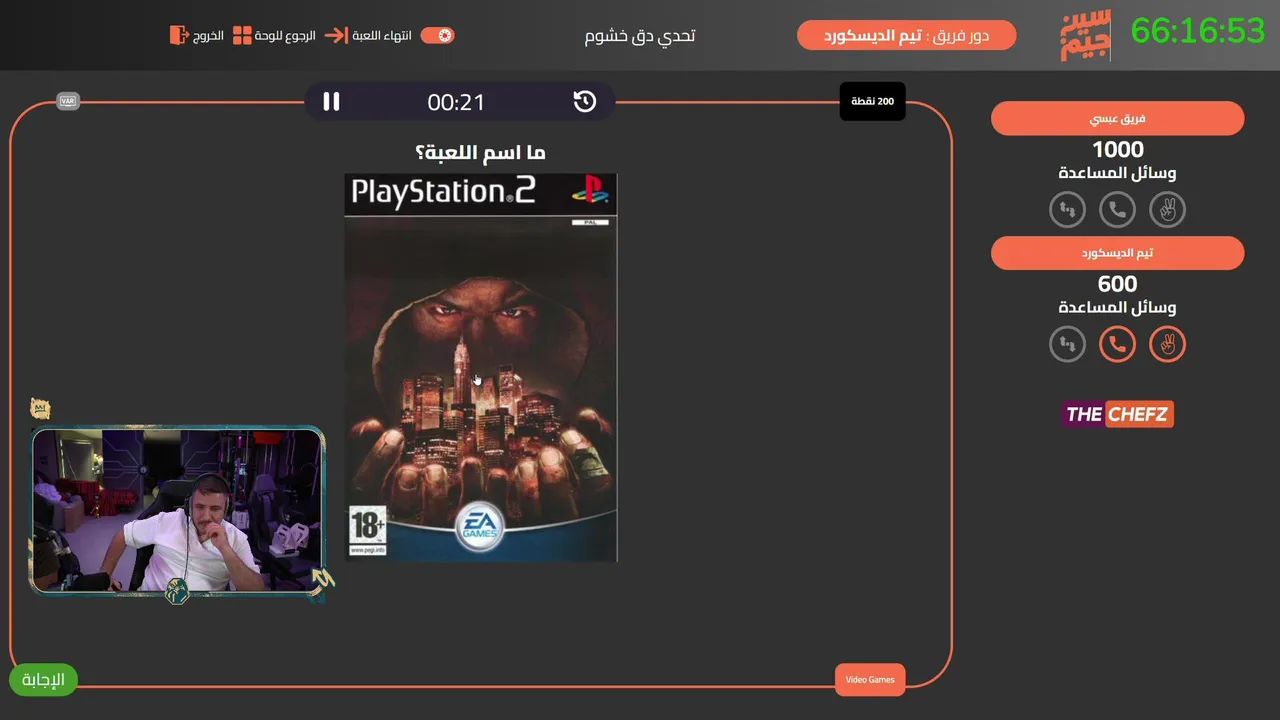This screenshot has width=1280, height=720.
Task: Reveal the answer with الإجابة button
Action: point(43,680)
